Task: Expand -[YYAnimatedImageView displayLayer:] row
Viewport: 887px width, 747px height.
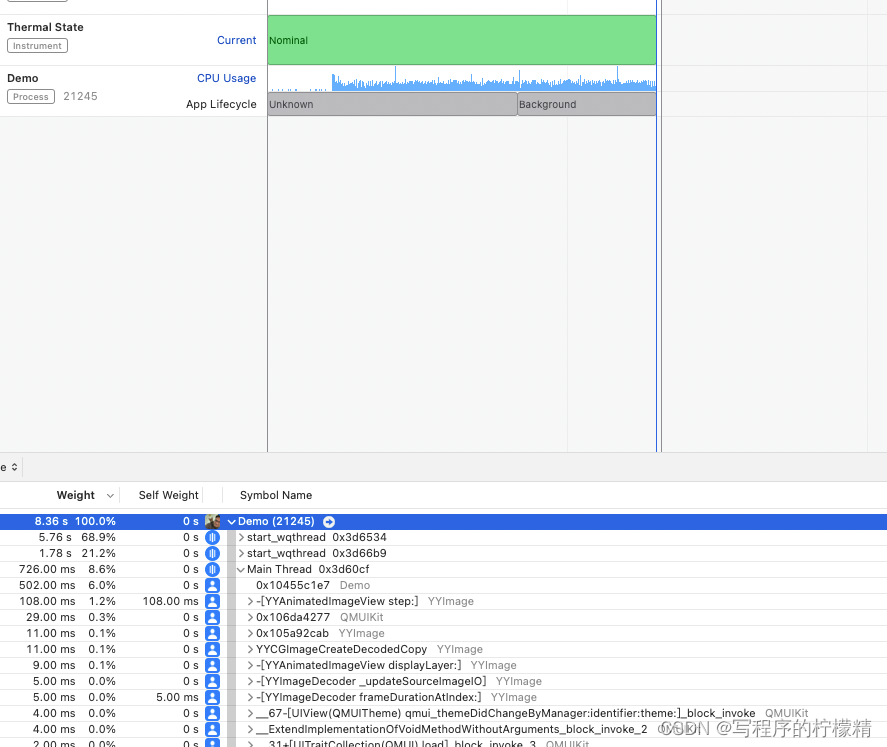Action: 250,666
